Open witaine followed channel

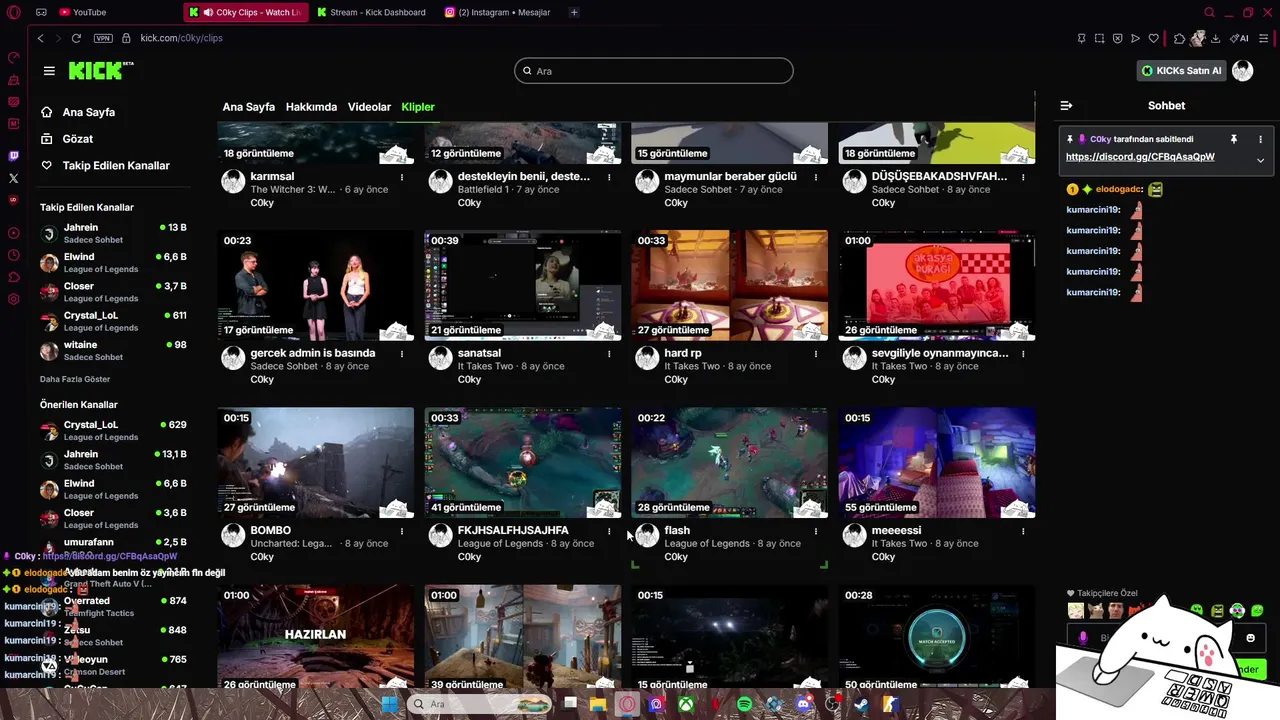(112, 350)
